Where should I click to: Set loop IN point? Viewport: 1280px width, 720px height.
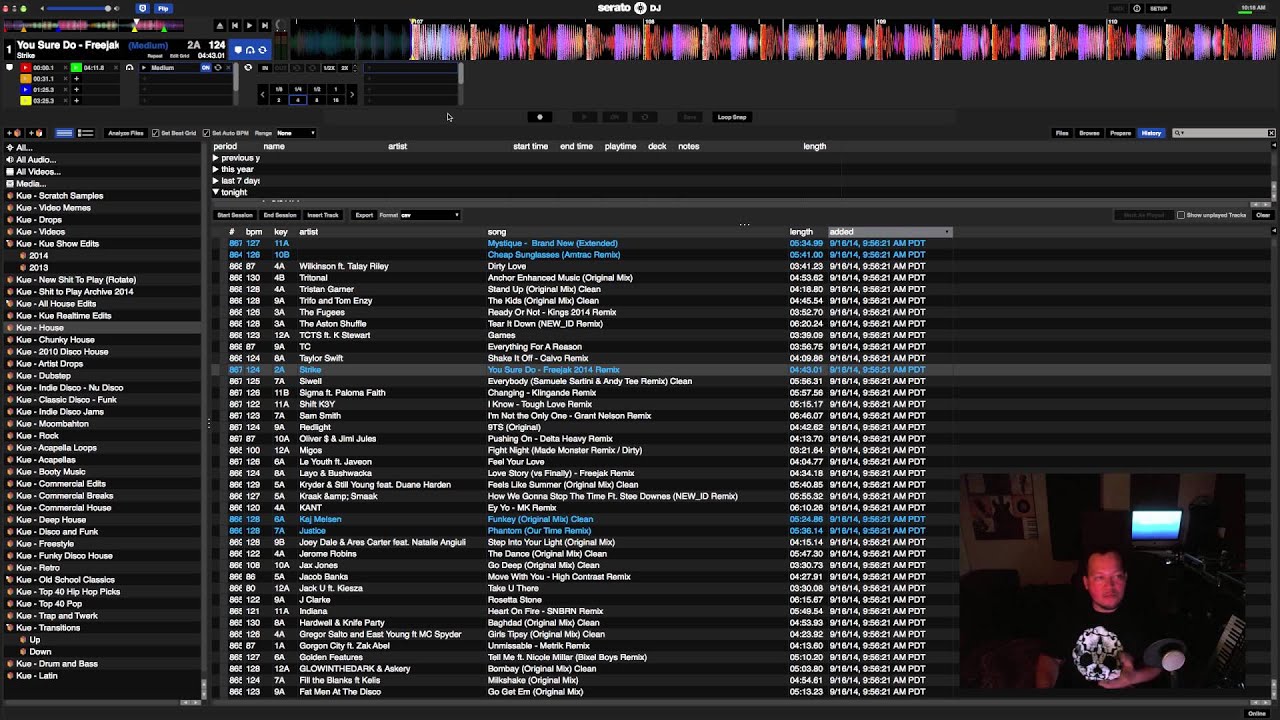click(x=265, y=68)
